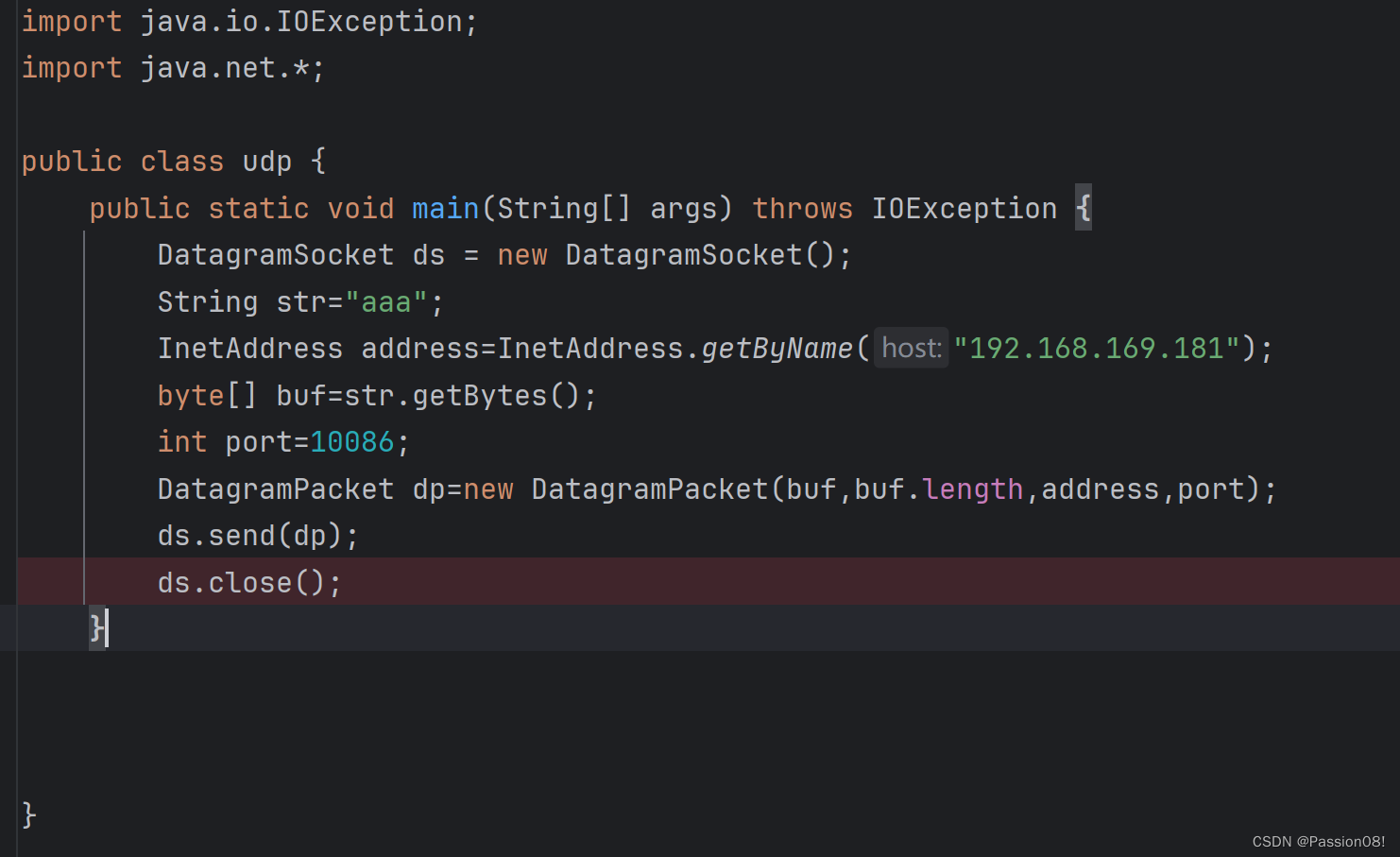
Task: Click 'throws' keyword in main signature
Action: (803, 209)
